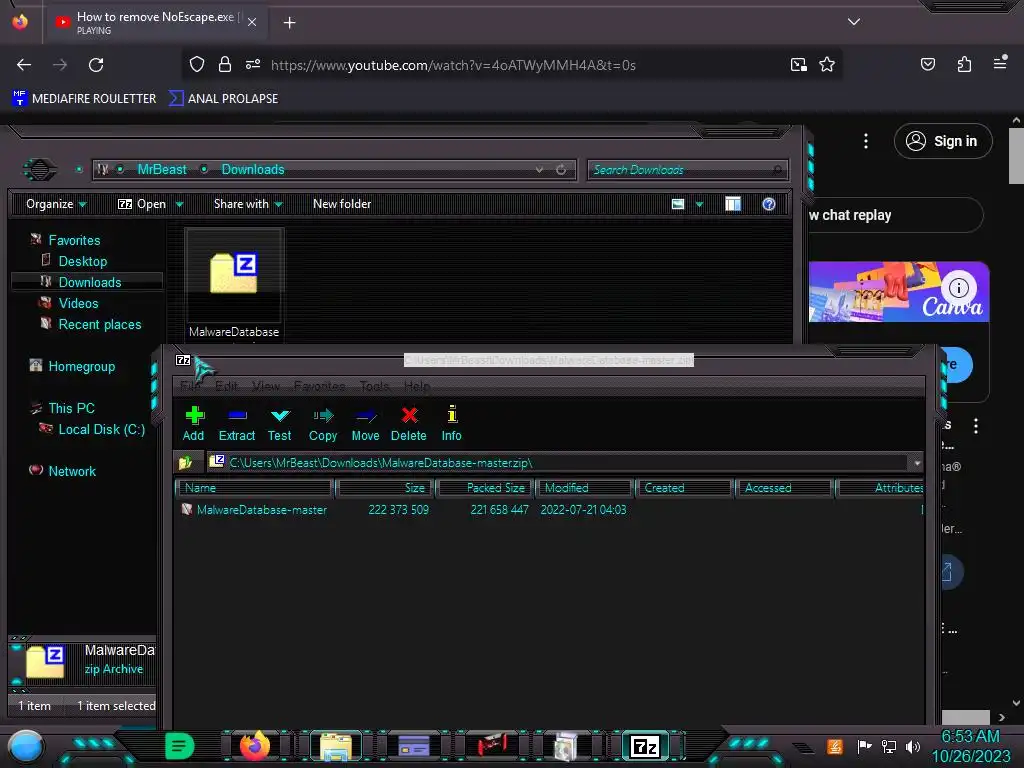1024x768 pixels.
Task: Open the MalwareDatabase zip file in Explorer
Action: [x=234, y=284]
